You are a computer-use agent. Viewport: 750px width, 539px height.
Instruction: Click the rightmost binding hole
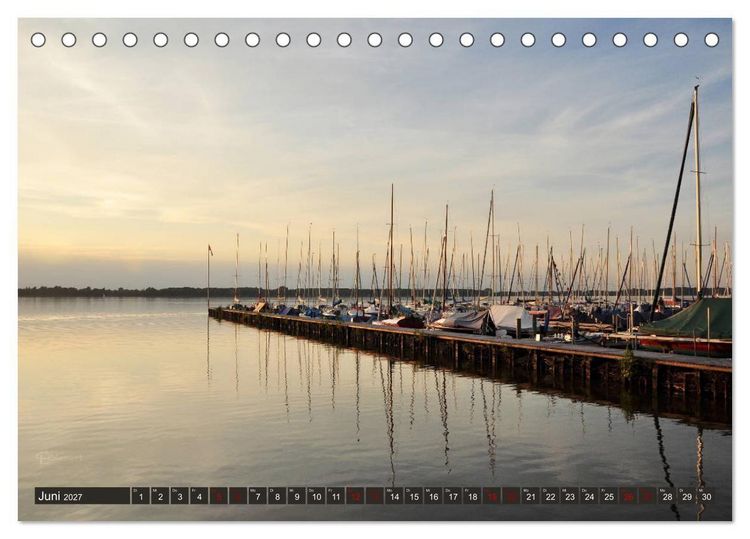(x=711, y=40)
